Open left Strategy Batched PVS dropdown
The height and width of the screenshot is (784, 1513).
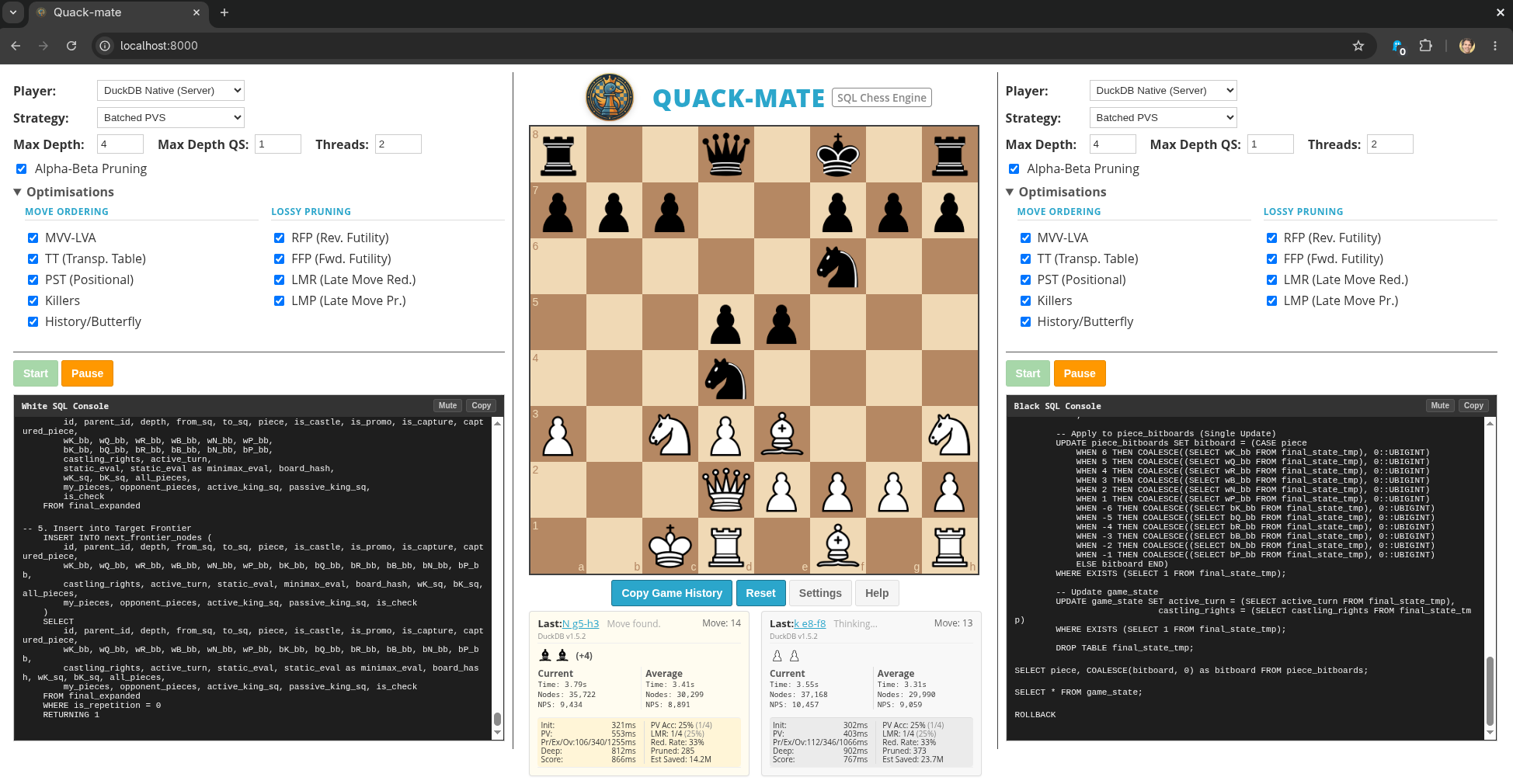(171, 118)
